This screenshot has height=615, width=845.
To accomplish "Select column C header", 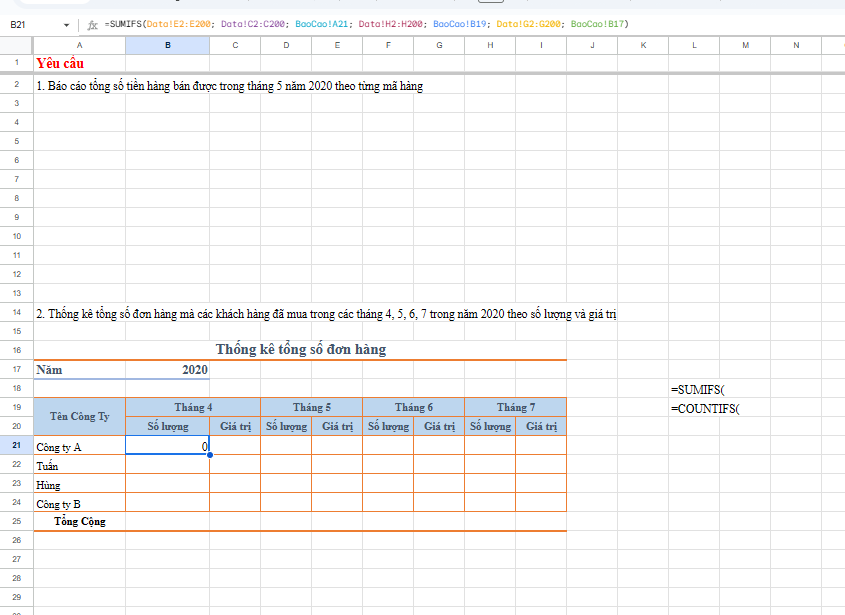I will [235, 45].
